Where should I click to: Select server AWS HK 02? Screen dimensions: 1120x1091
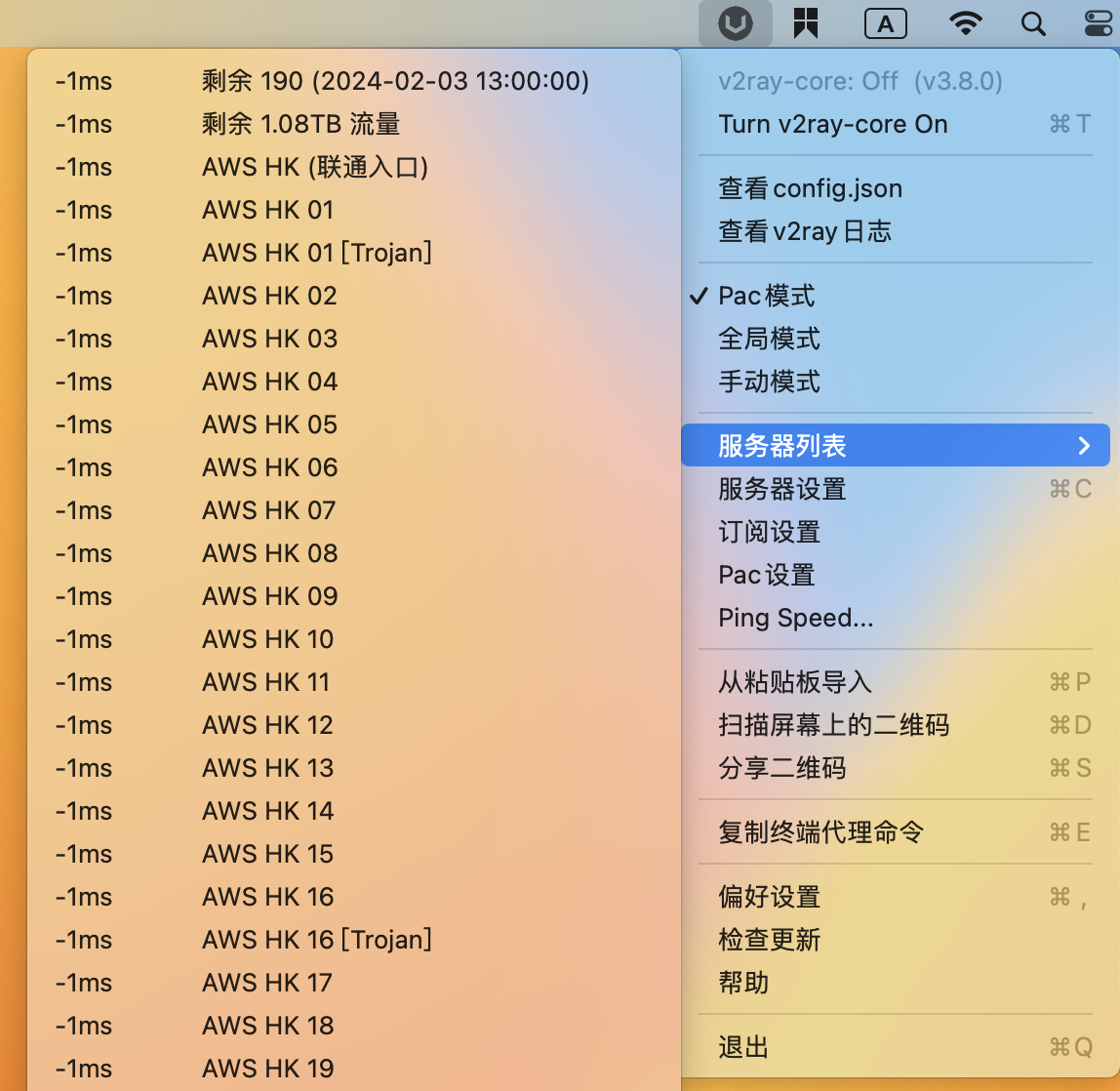point(354,296)
